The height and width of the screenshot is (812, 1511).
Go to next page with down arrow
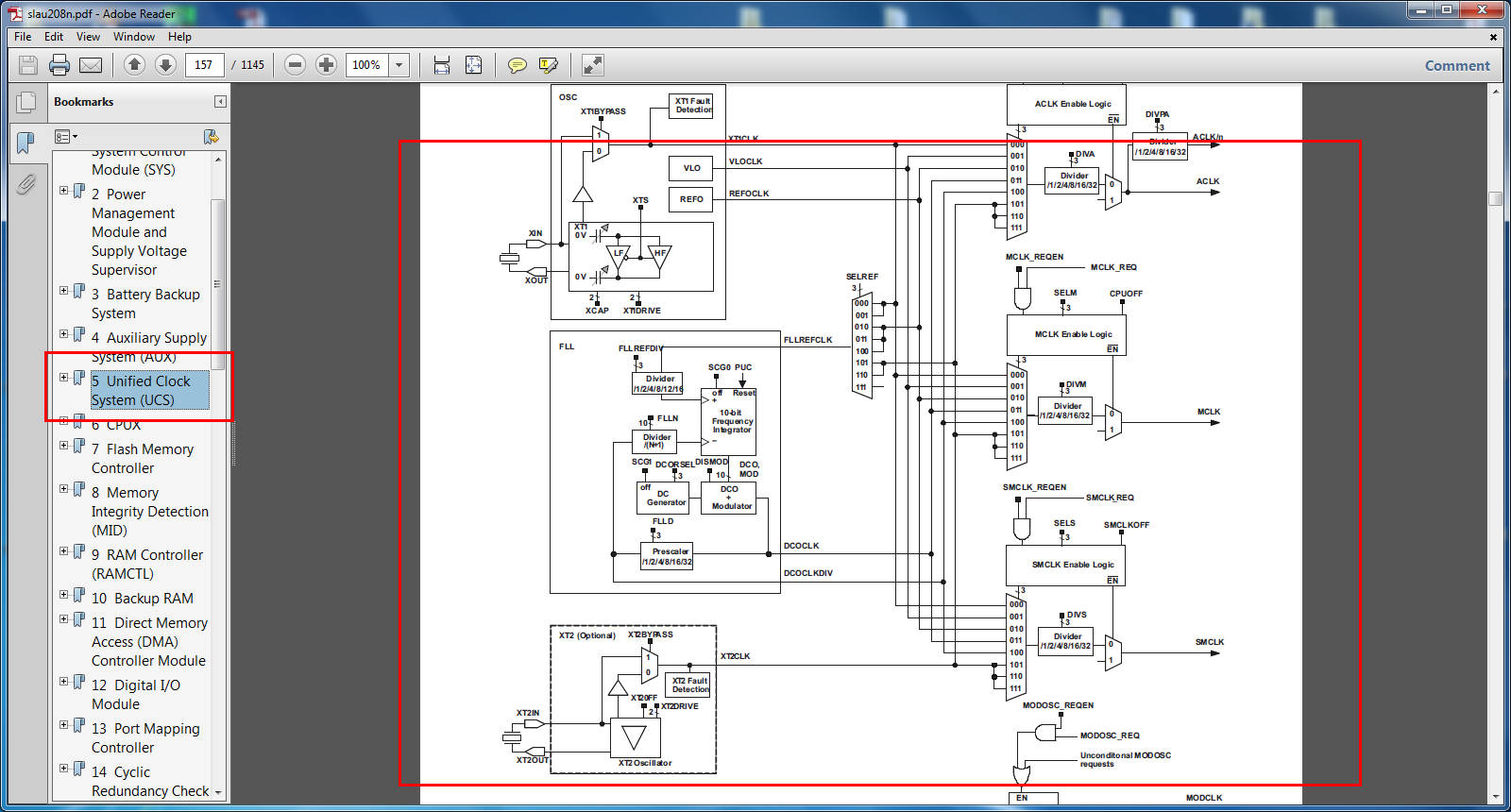click(165, 65)
